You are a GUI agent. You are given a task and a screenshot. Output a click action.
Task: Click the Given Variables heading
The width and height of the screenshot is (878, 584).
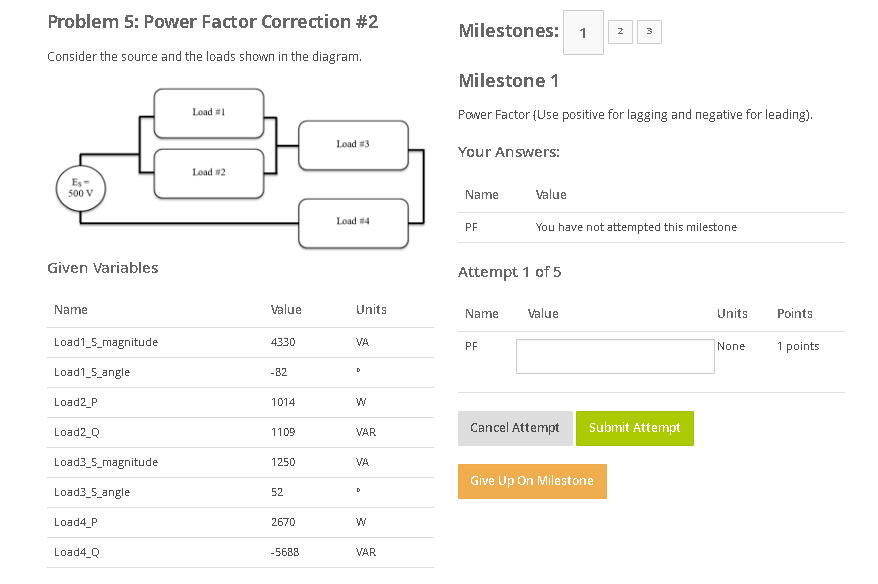coord(101,268)
